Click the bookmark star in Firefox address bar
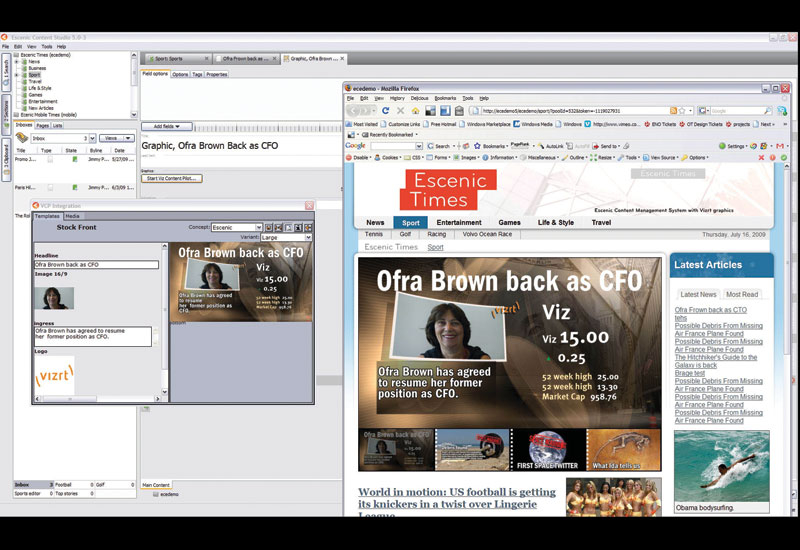The image size is (800, 550). click(682, 111)
